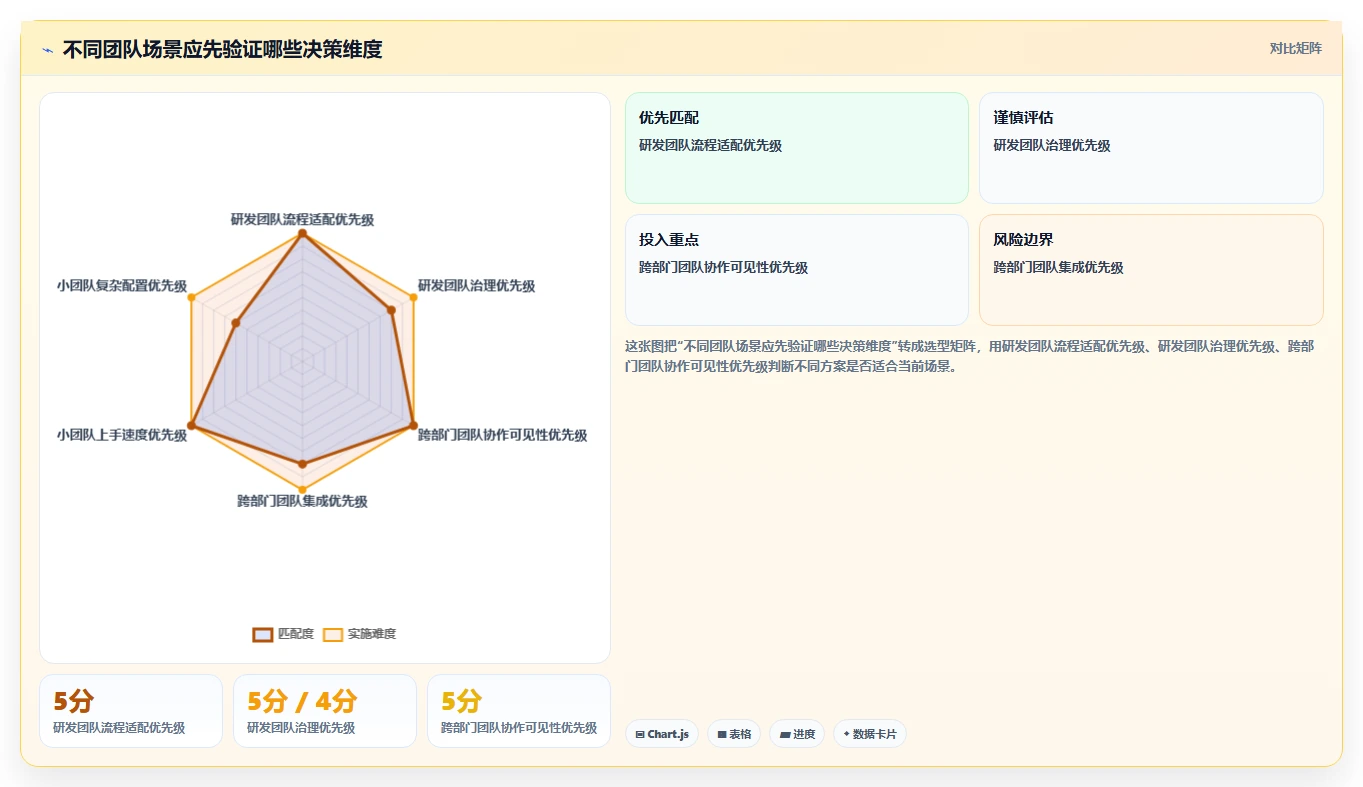Click the star icon in the 数据卡片 chip
Image resolution: width=1363 pixels, height=787 pixels.
846,734
